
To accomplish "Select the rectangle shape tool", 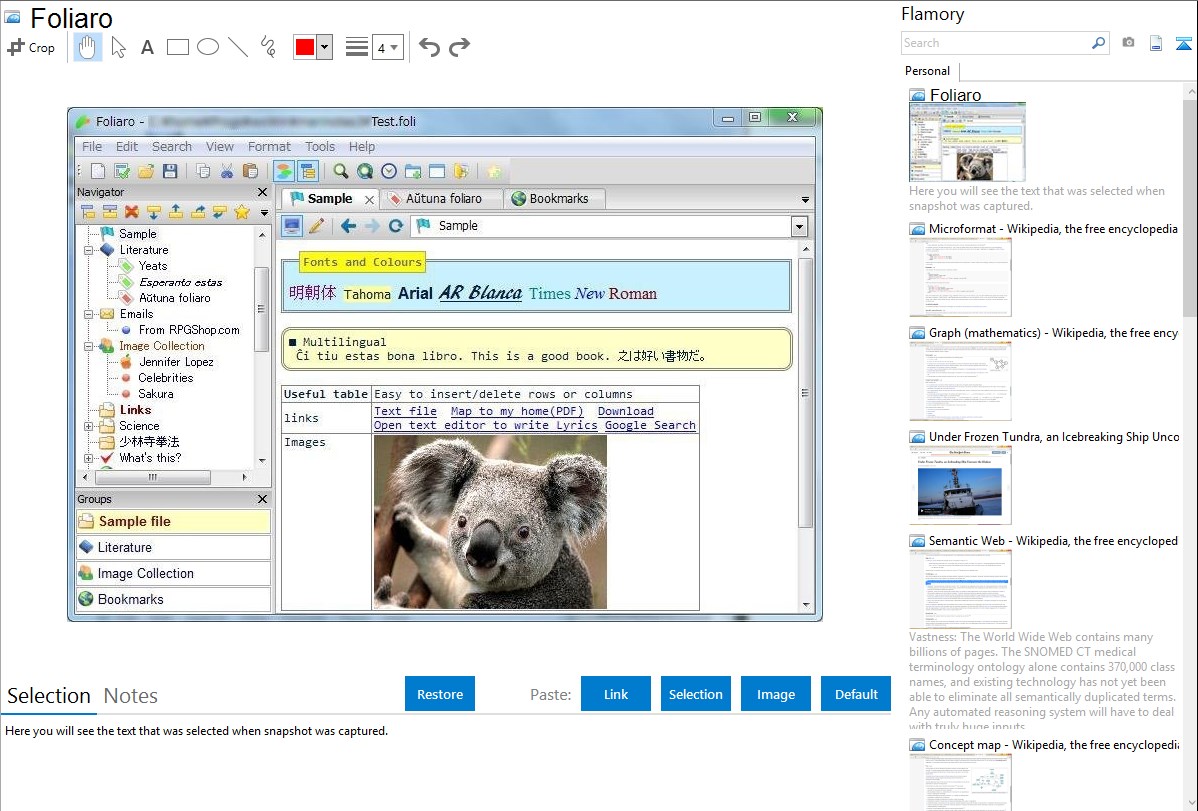I will click(177, 47).
